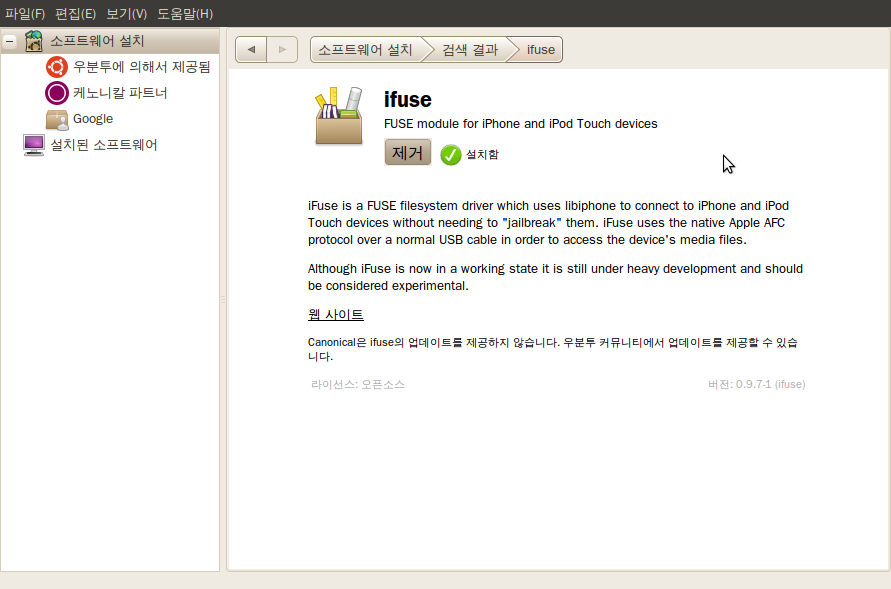Viewport: 891px width, 589px height.
Task: Select 케노니칼 파트너 source
Action: (120, 93)
